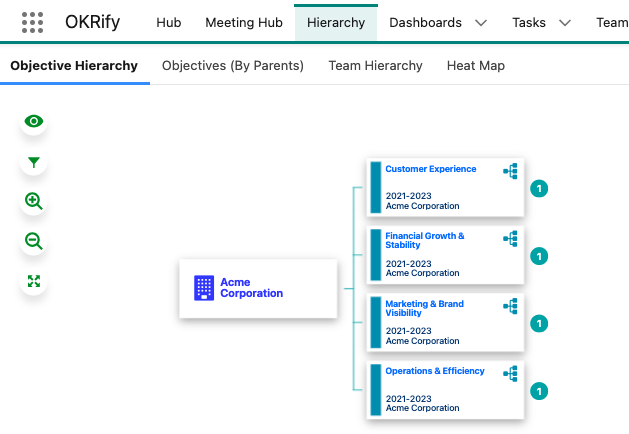The width and height of the screenshot is (629, 434).
Task: Click hierarchy icon on Customer Experience card
Action: tap(510, 171)
